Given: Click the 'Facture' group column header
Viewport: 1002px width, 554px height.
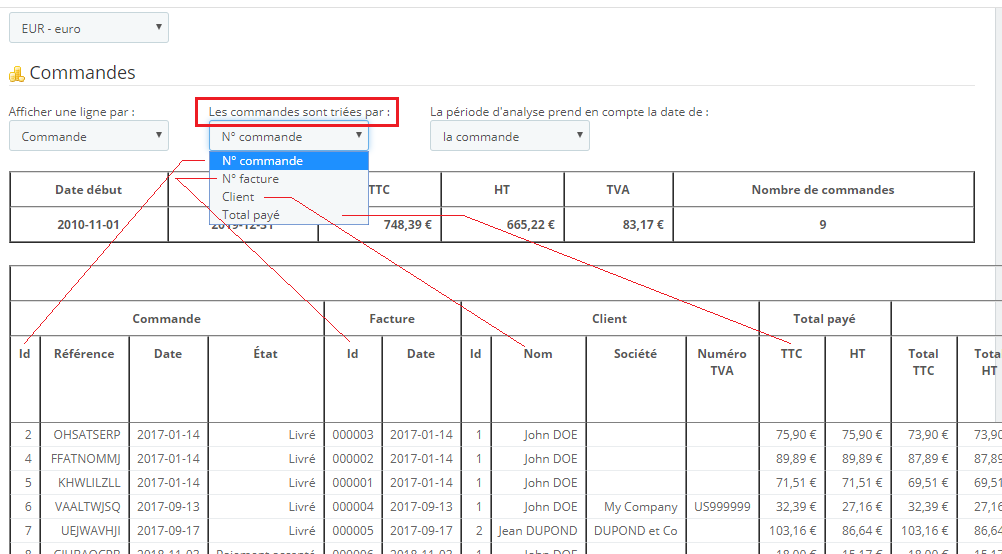Looking at the screenshot, I should click(x=392, y=318).
